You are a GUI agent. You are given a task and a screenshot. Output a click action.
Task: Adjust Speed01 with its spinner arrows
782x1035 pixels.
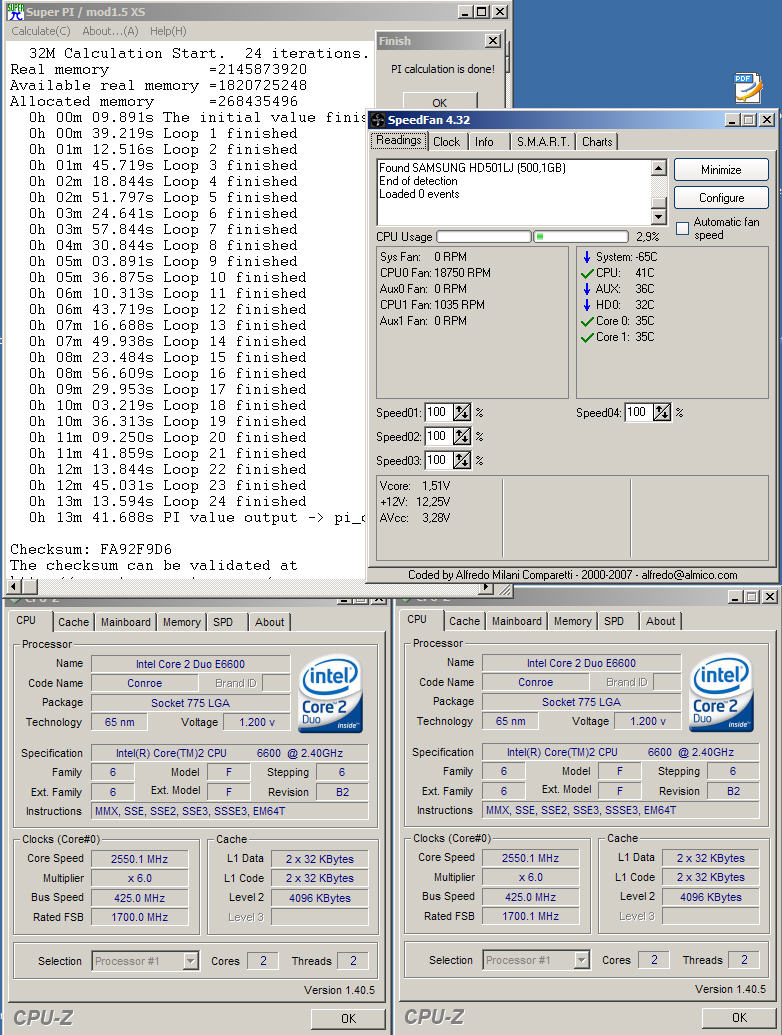point(462,413)
